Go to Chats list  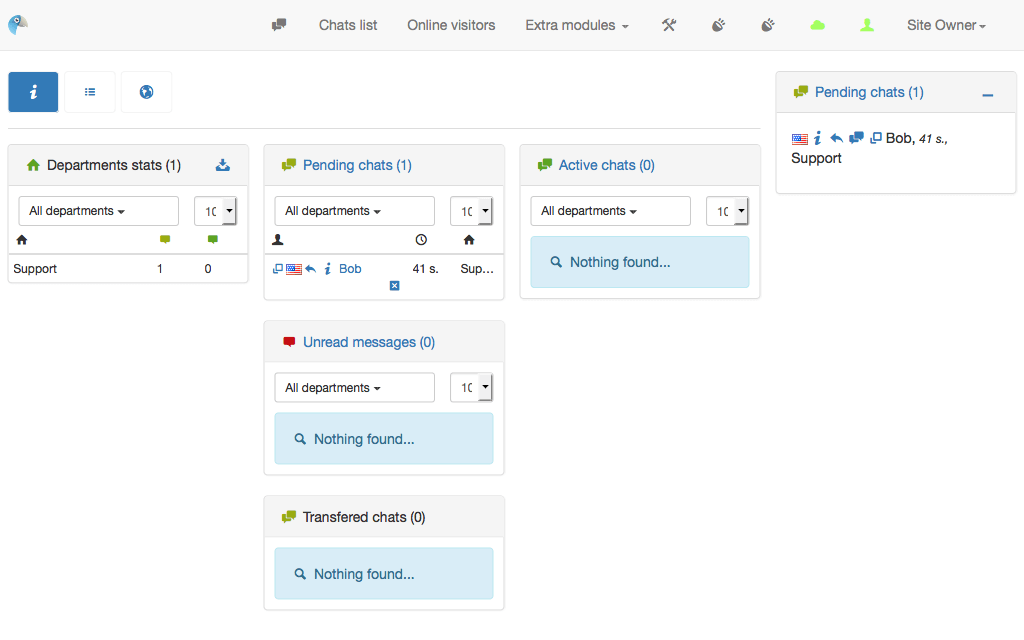348,25
